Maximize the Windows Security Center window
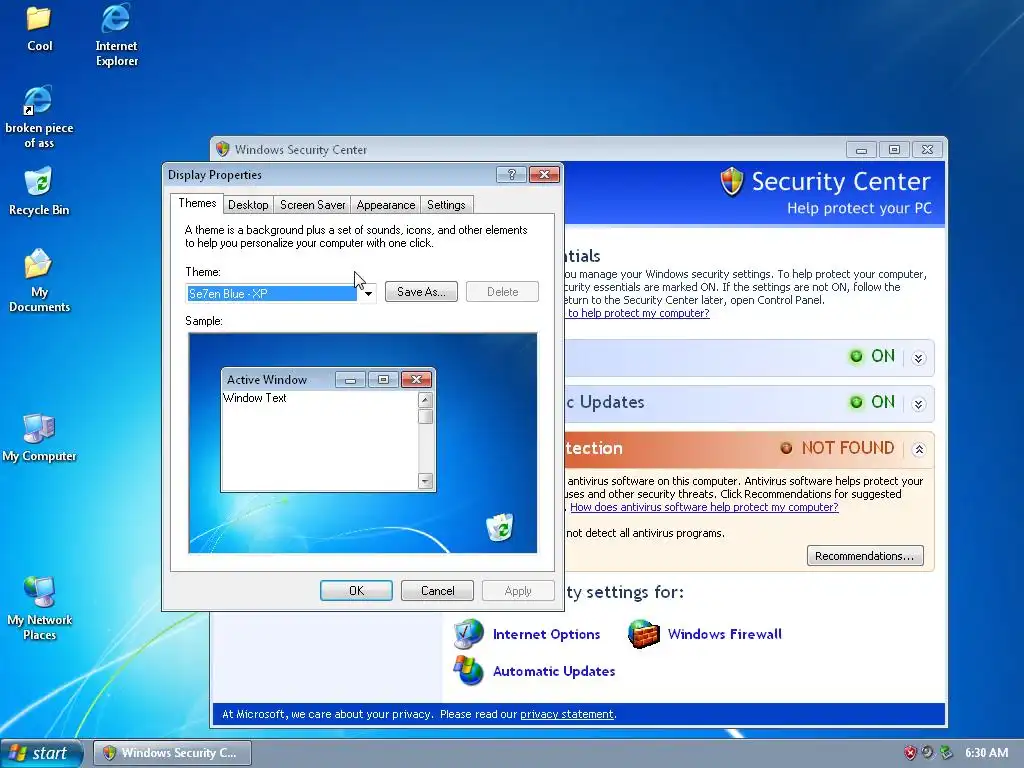The image size is (1024, 768). pyautogui.click(x=894, y=150)
